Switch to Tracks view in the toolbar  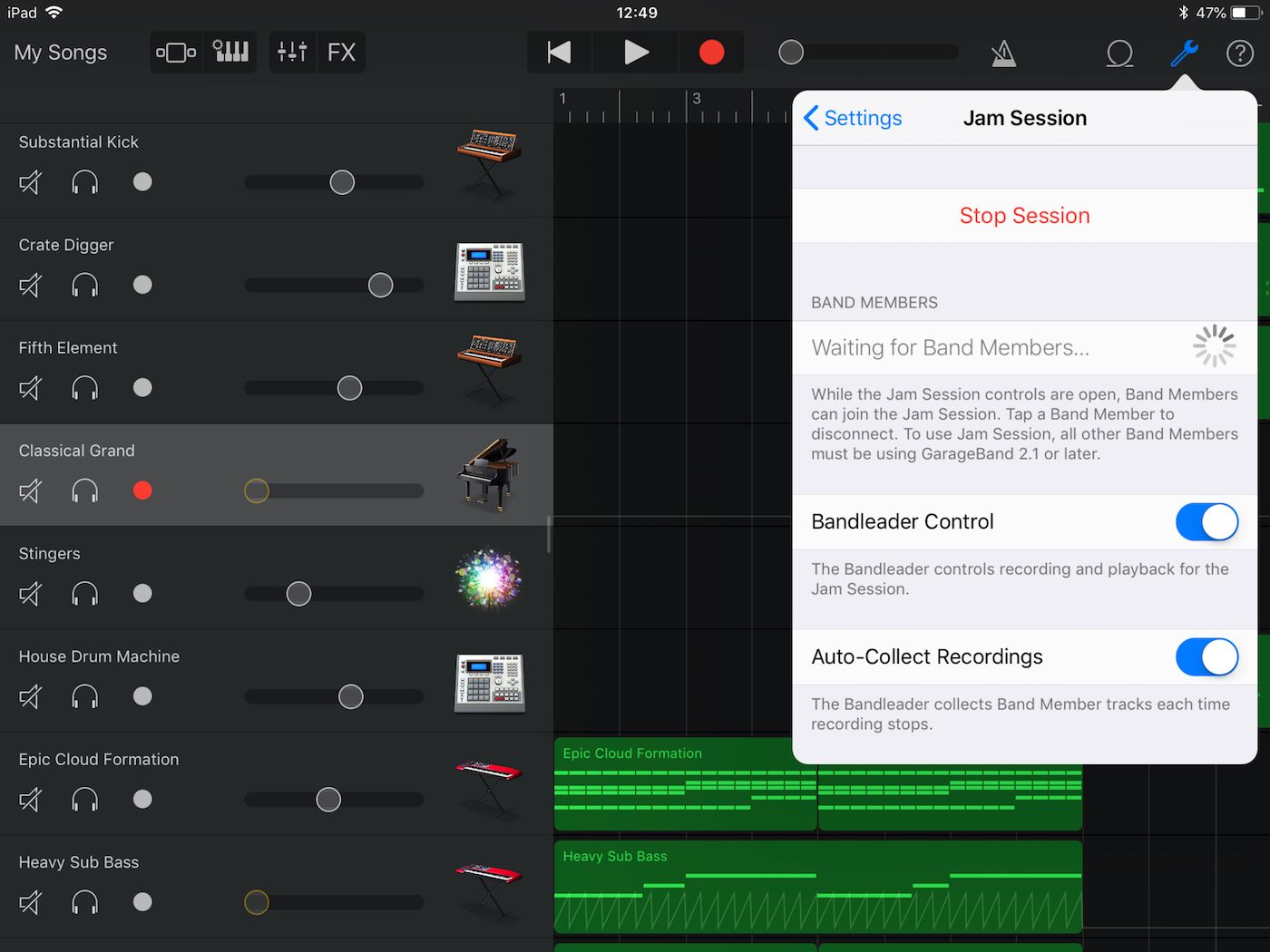[x=175, y=52]
